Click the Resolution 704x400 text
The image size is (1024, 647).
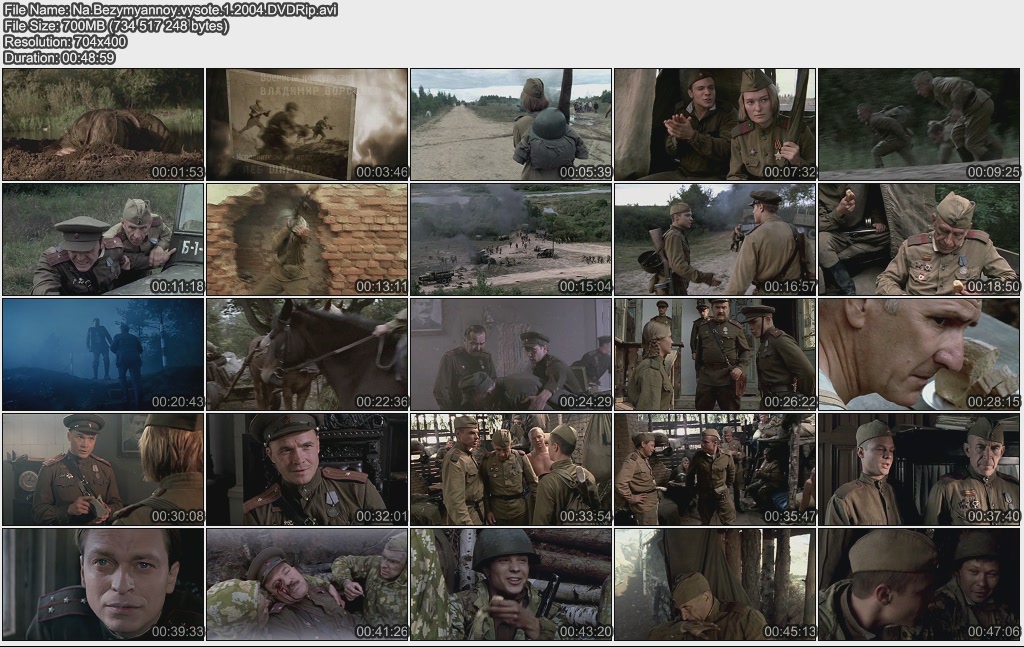click(65, 42)
